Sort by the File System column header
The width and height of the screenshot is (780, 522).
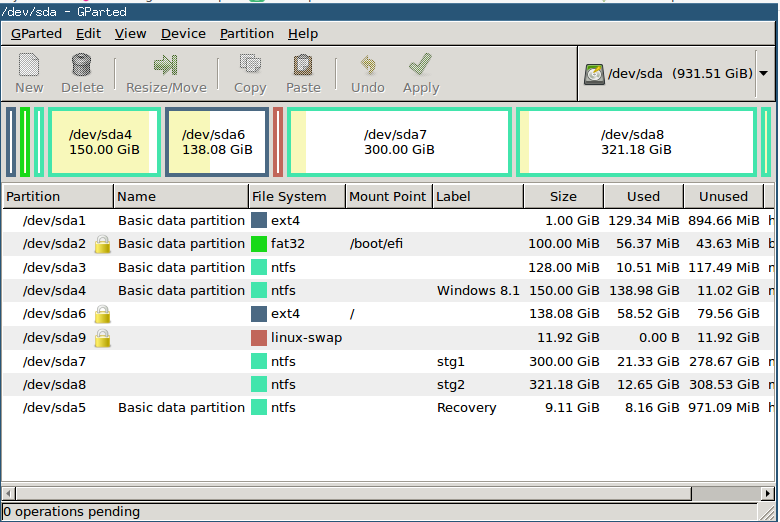pyautogui.click(x=296, y=197)
